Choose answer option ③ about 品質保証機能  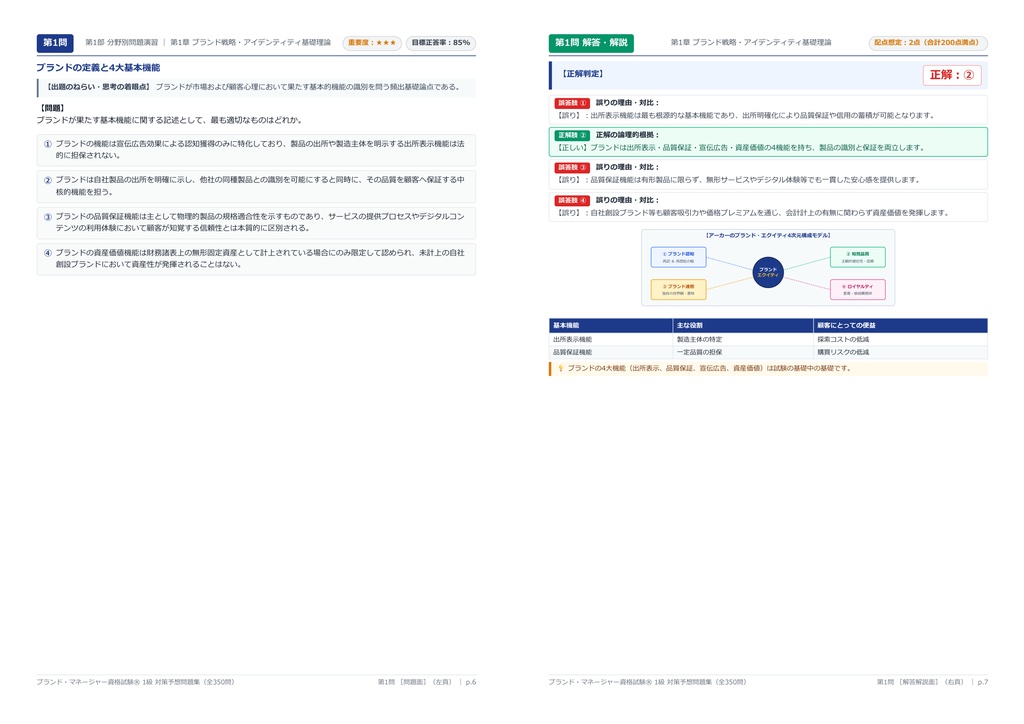[x=256, y=222]
